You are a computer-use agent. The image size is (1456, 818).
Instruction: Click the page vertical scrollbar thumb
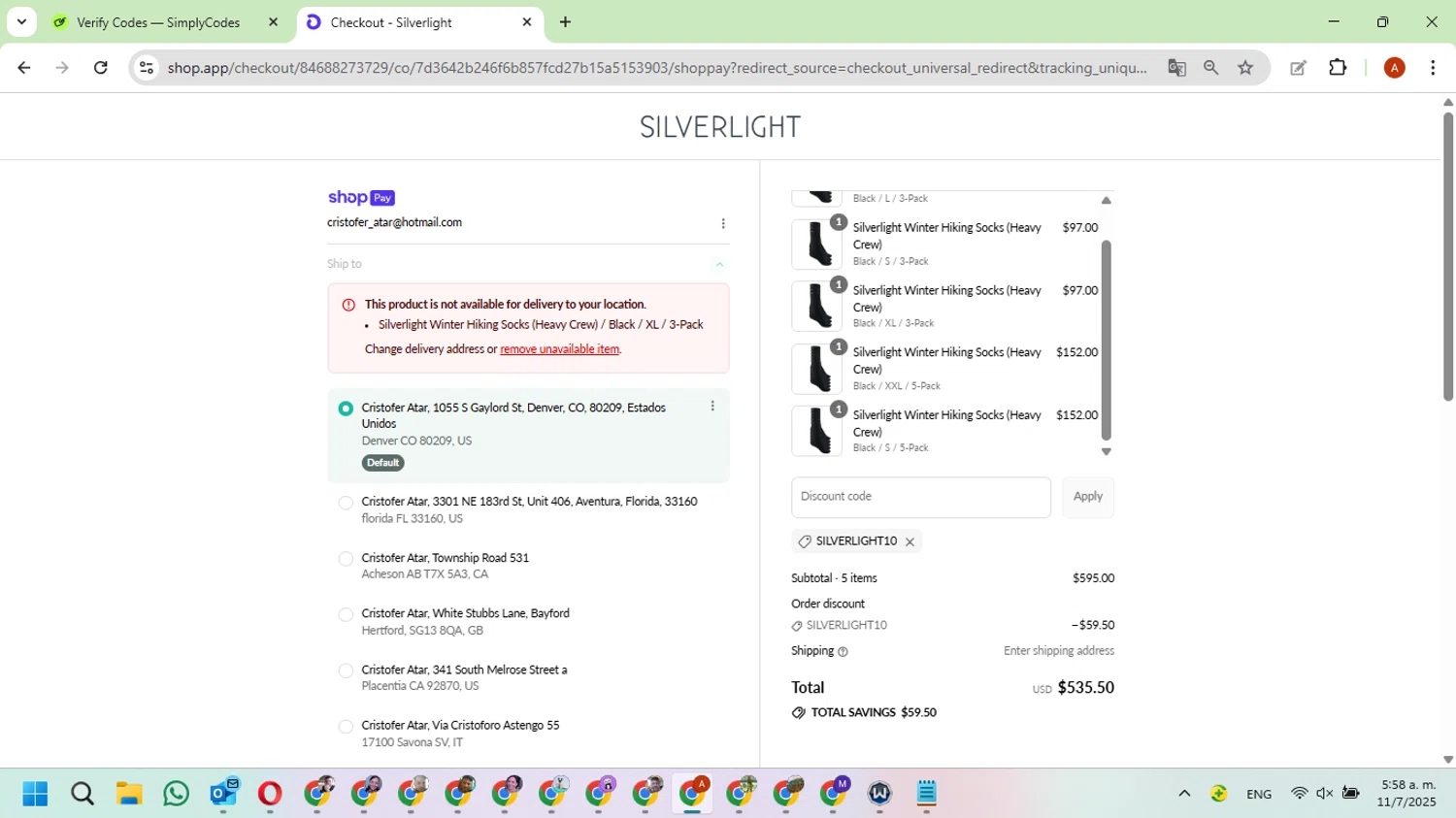1447,256
